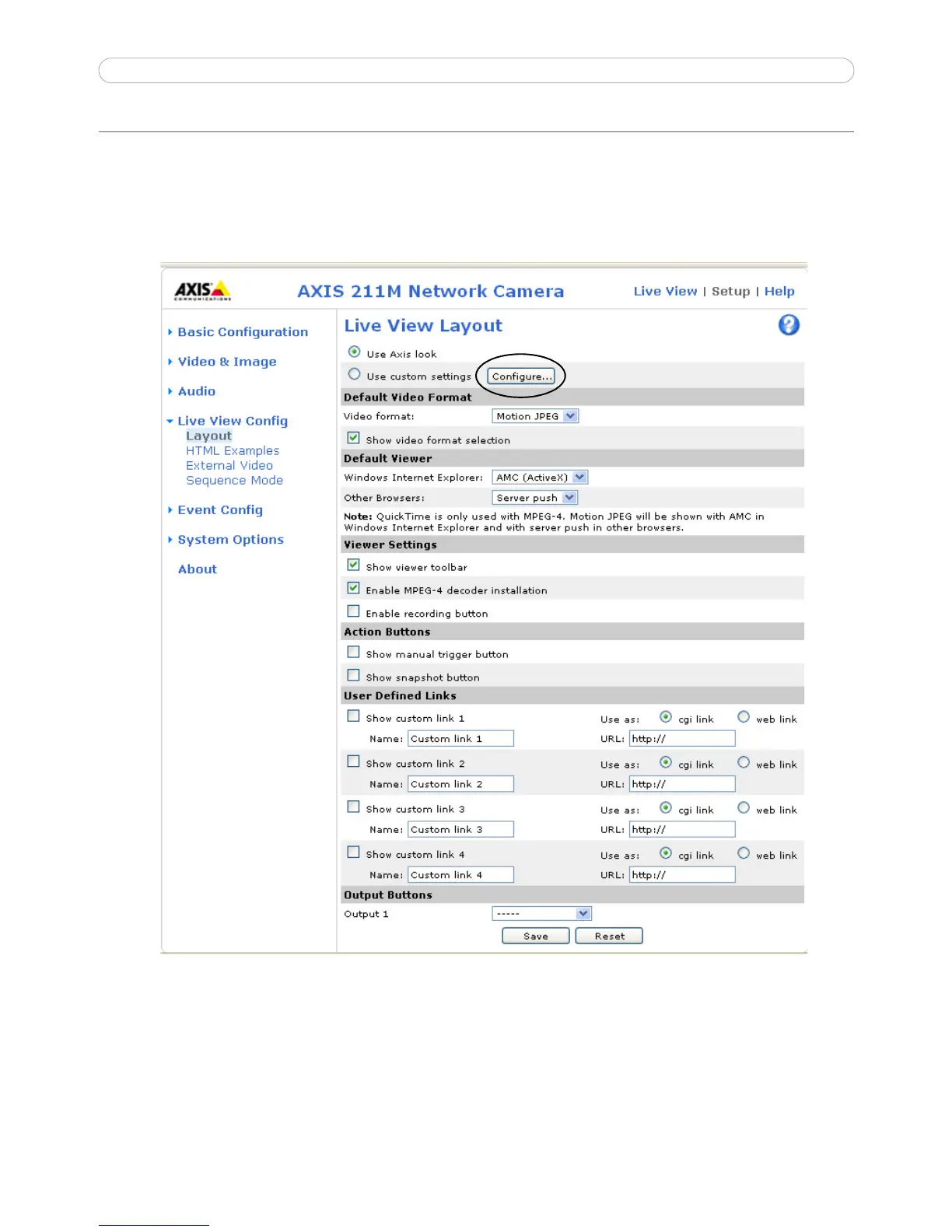
Task: Select web link for custom link 4
Action: coord(744,853)
